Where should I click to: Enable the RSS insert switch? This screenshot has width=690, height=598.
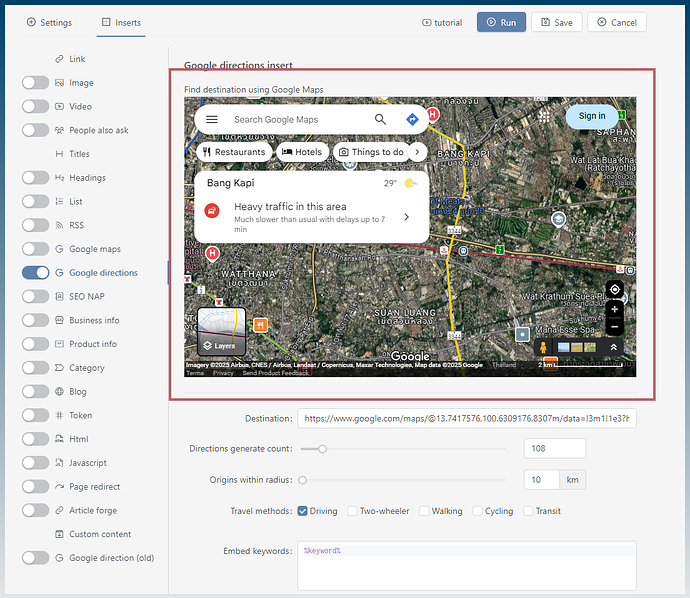(36, 225)
